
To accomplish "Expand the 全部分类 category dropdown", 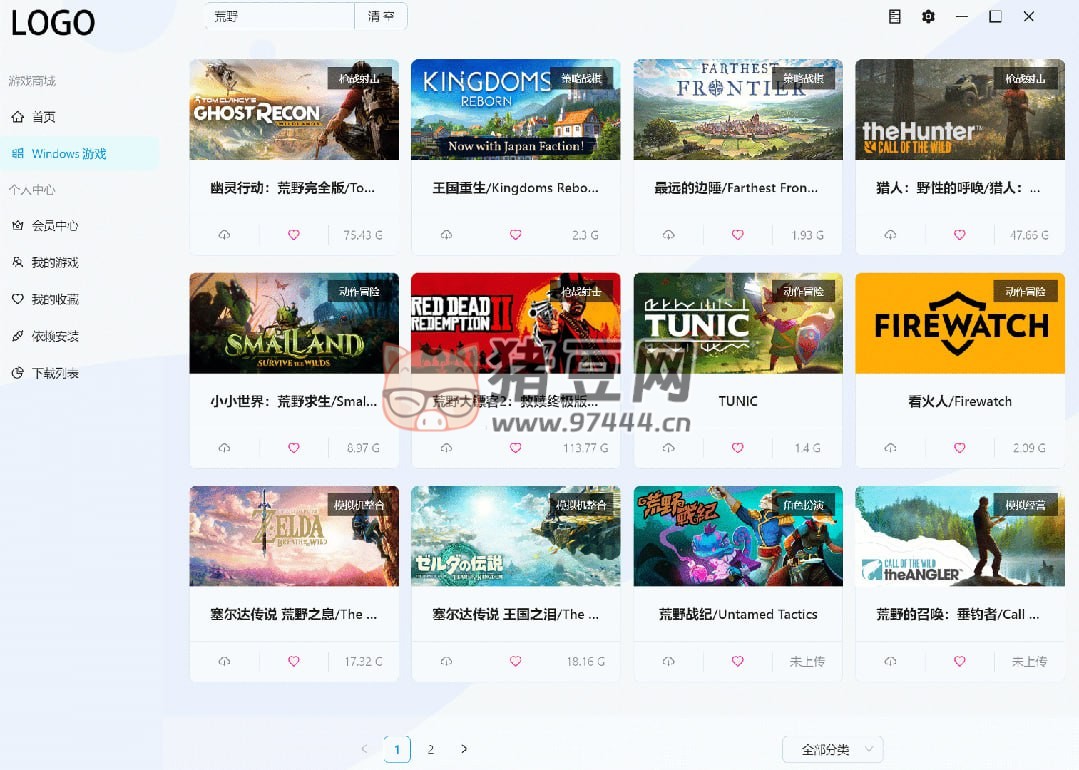I will (832, 749).
